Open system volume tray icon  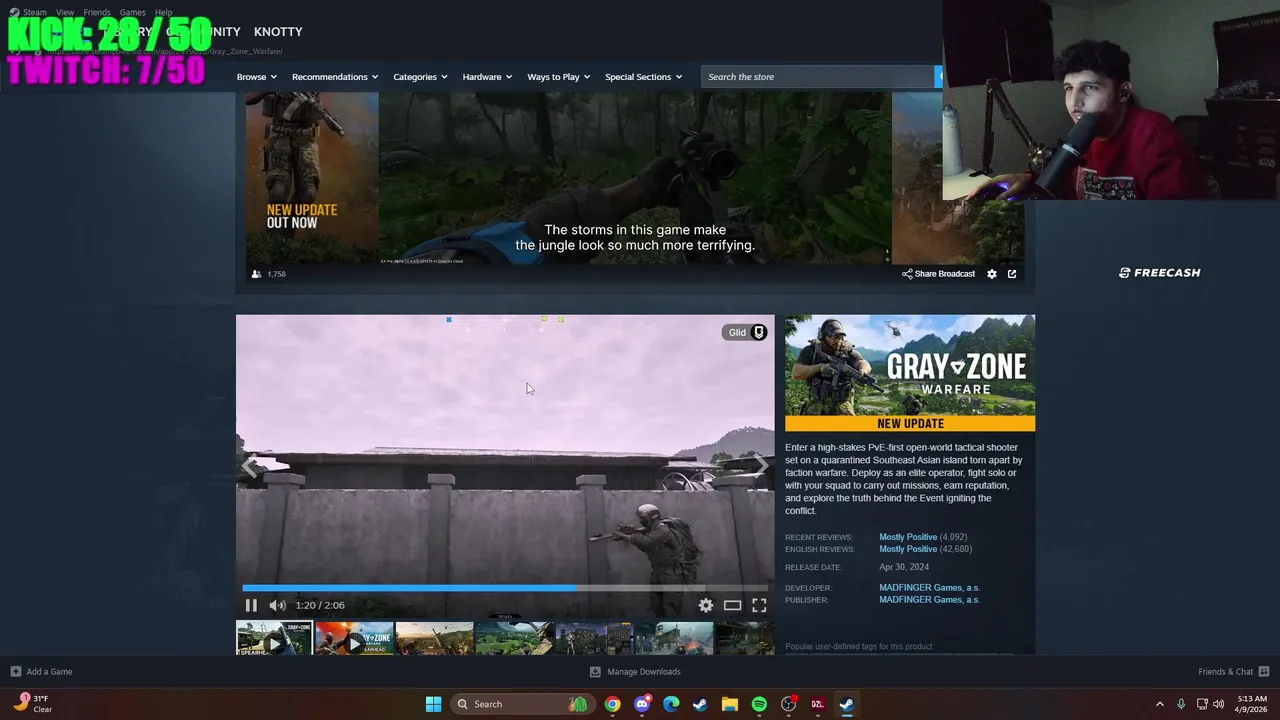click(1218, 704)
